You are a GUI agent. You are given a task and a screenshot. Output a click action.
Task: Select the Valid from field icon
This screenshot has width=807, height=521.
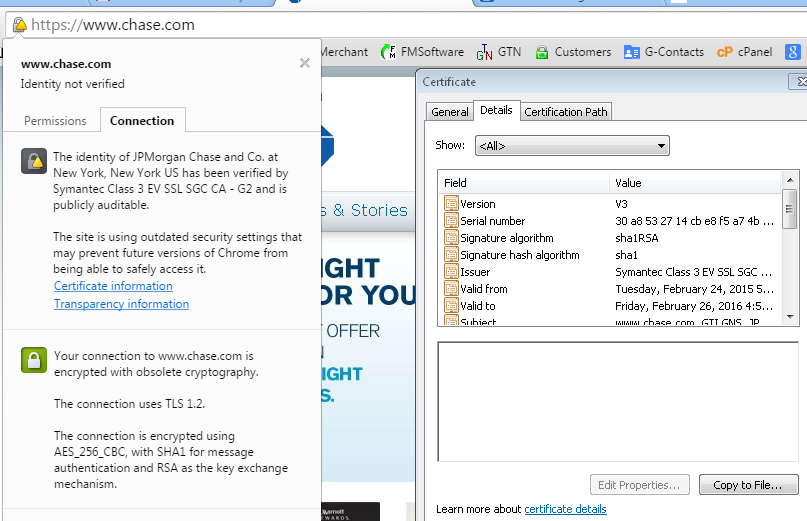pos(451,288)
